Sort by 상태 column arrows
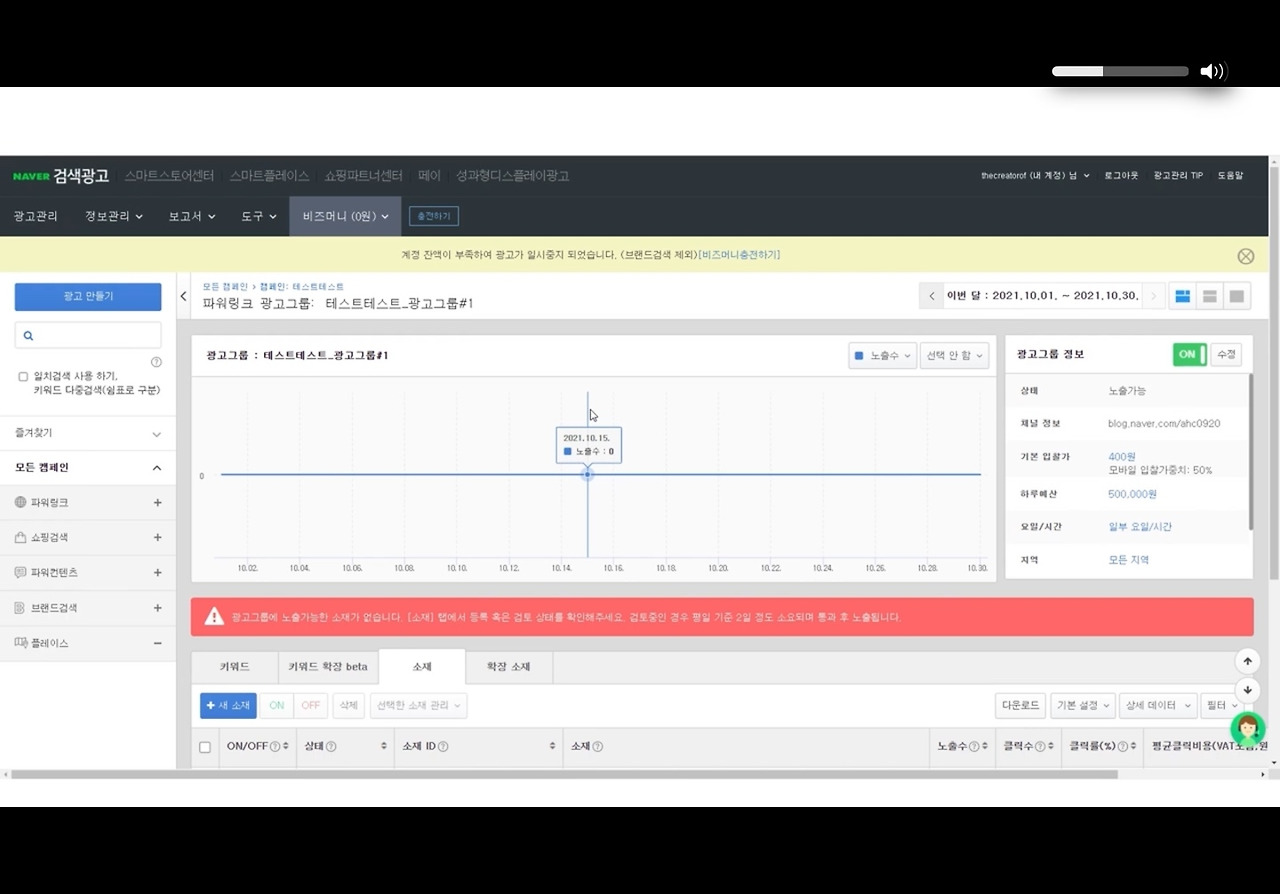1280x894 pixels. (383, 747)
